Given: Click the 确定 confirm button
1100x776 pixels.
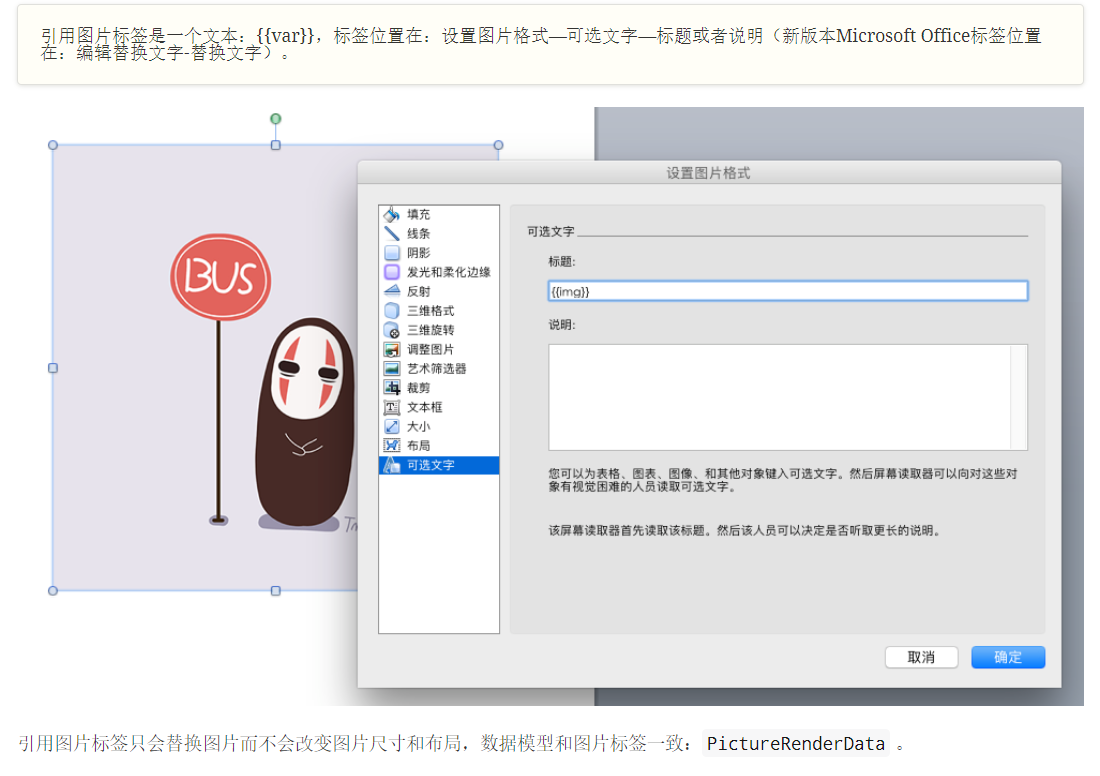Looking at the screenshot, I should pos(1008,657).
